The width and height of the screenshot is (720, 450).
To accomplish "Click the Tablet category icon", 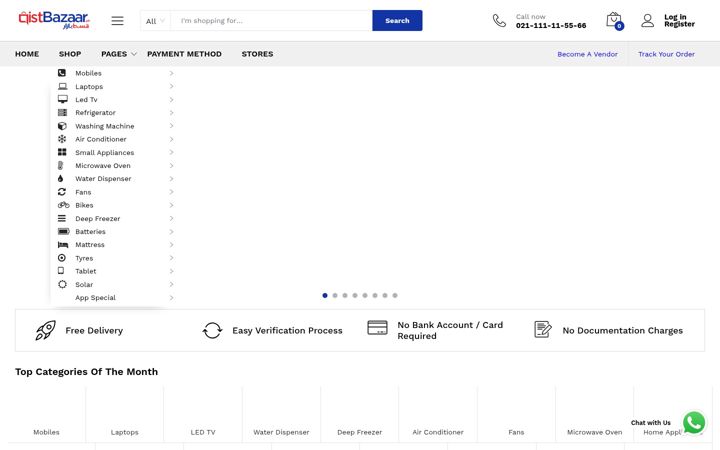I will coord(61,271).
